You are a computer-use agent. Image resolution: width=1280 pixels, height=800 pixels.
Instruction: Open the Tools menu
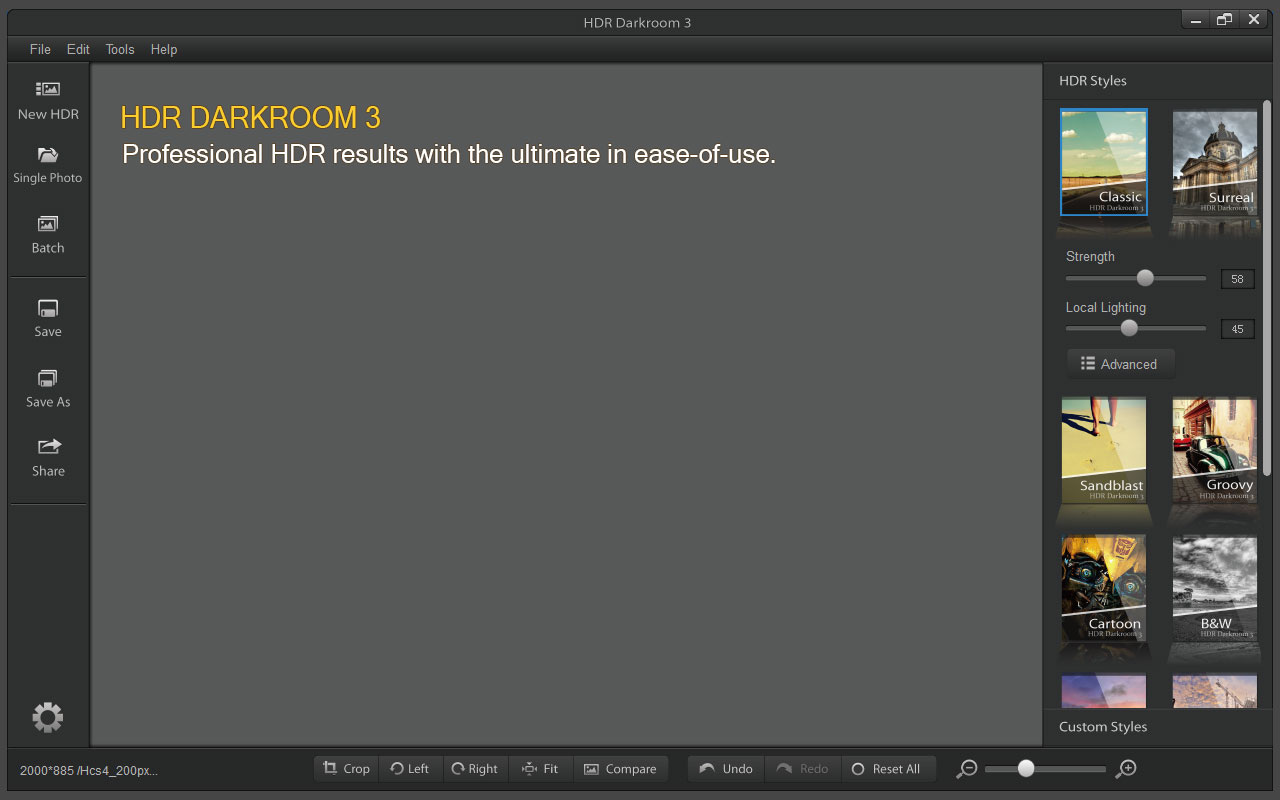tap(120, 49)
